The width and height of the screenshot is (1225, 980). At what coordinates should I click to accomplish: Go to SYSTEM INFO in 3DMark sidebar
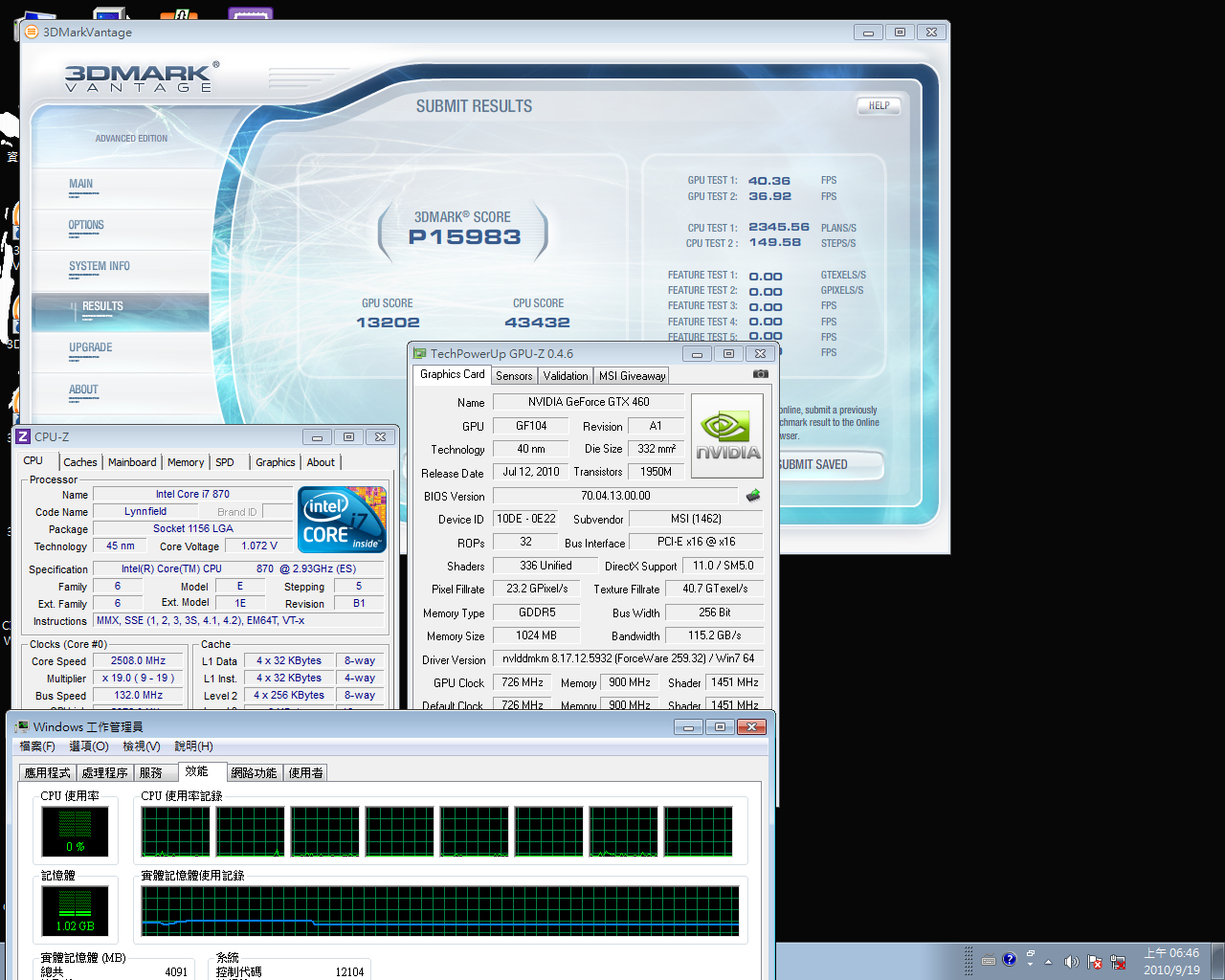100,267
